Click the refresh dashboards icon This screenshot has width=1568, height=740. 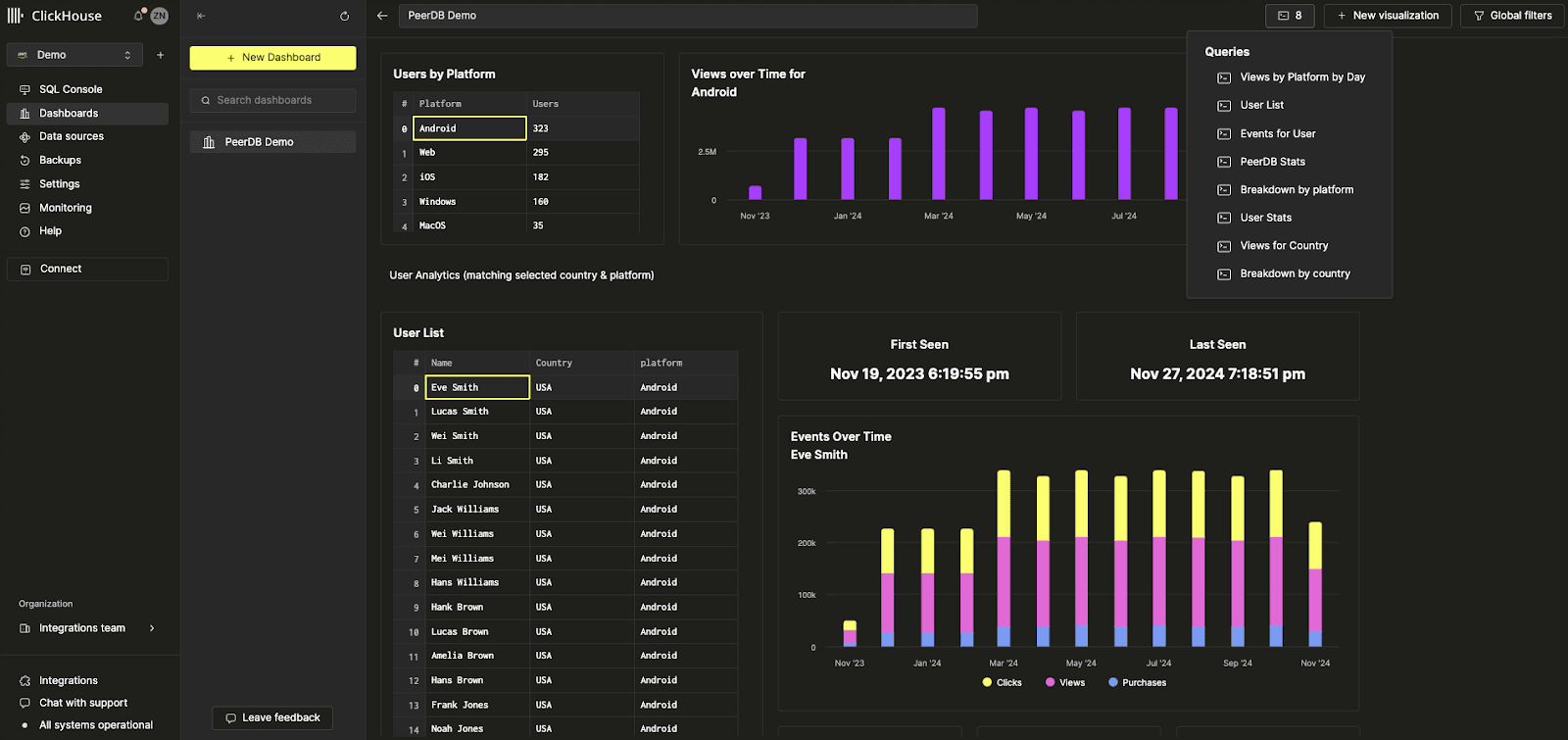(344, 16)
